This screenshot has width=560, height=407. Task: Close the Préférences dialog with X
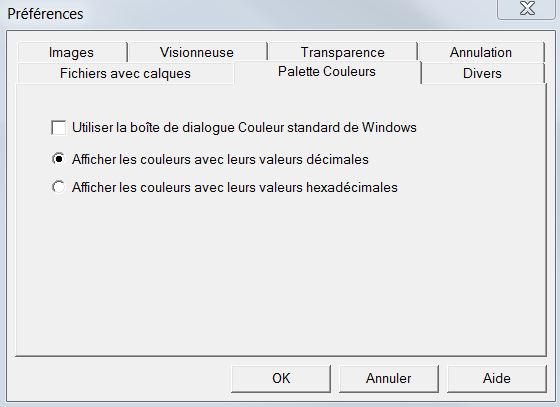click(527, 9)
